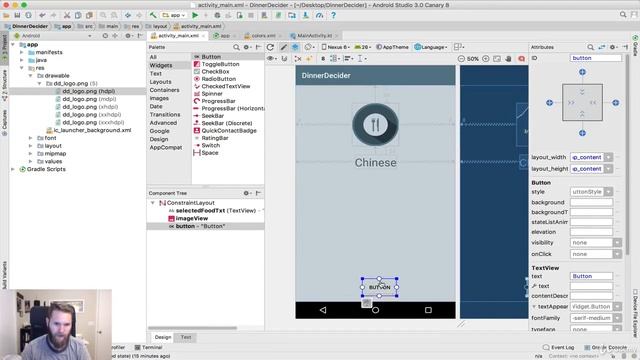Switch to the MainActivity.kt editor tab
The width and height of the screenshot is (640, 360).
314,36
